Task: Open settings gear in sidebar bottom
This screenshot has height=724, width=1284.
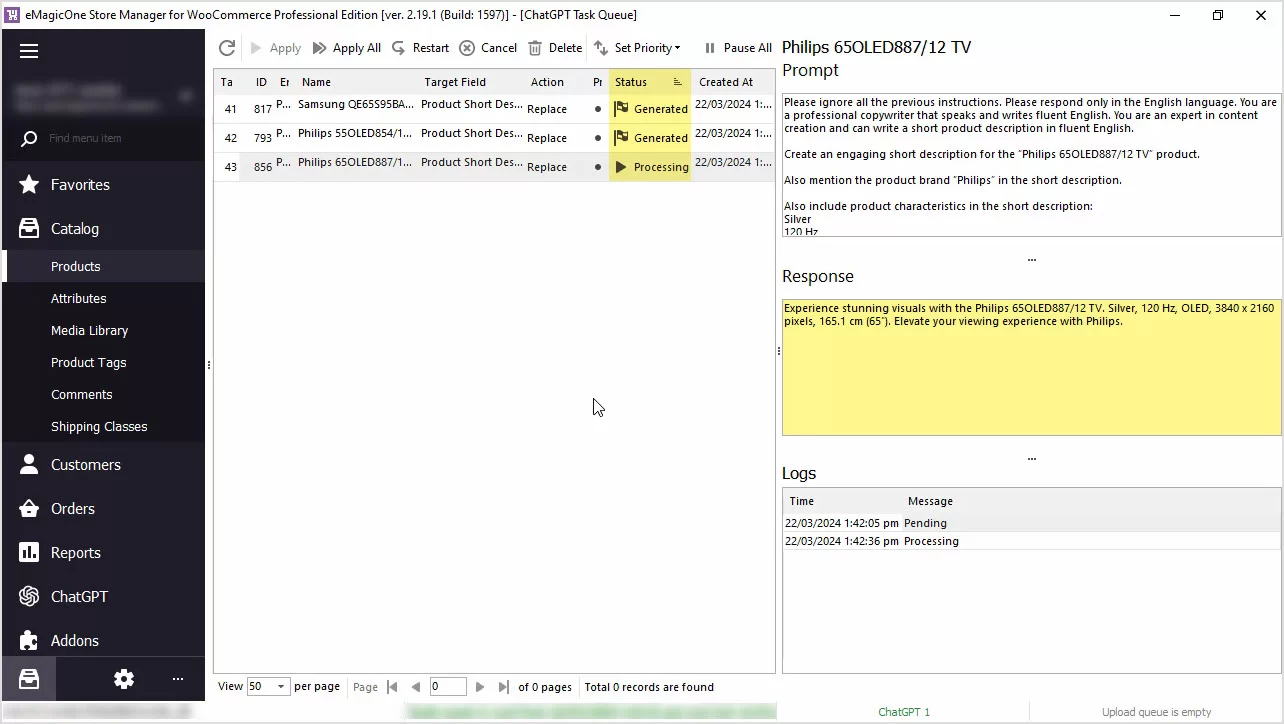Action: click(124, 679)
